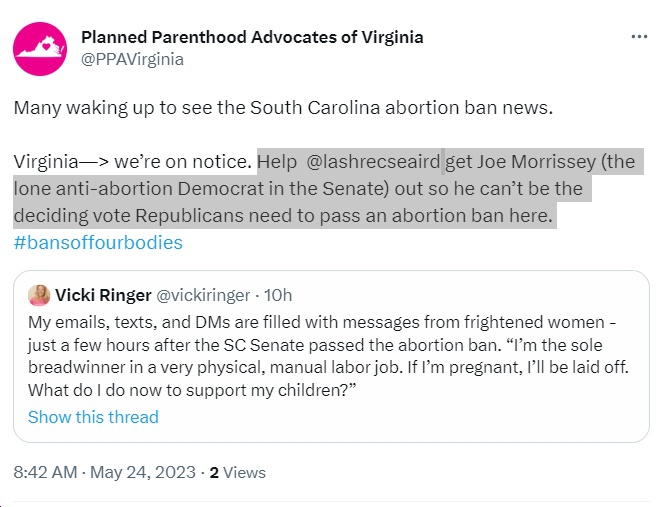
Task: Click the Planned Parenthood Advocates of Virginia name
Action: pyautogui.click(x=252, y=37)
